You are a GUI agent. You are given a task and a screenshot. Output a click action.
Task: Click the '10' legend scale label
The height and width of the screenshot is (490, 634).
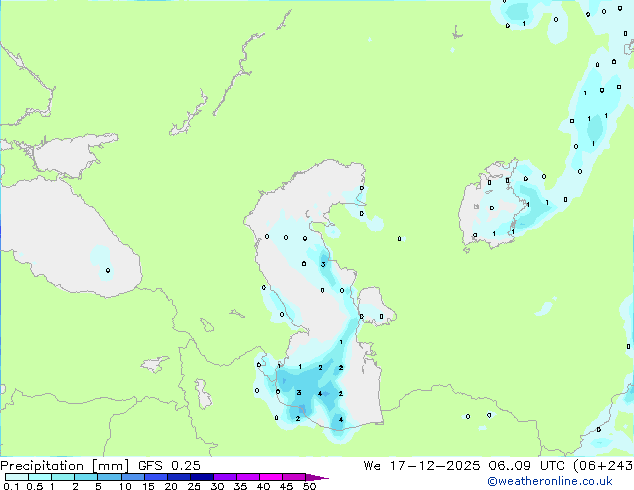point(125,486)
